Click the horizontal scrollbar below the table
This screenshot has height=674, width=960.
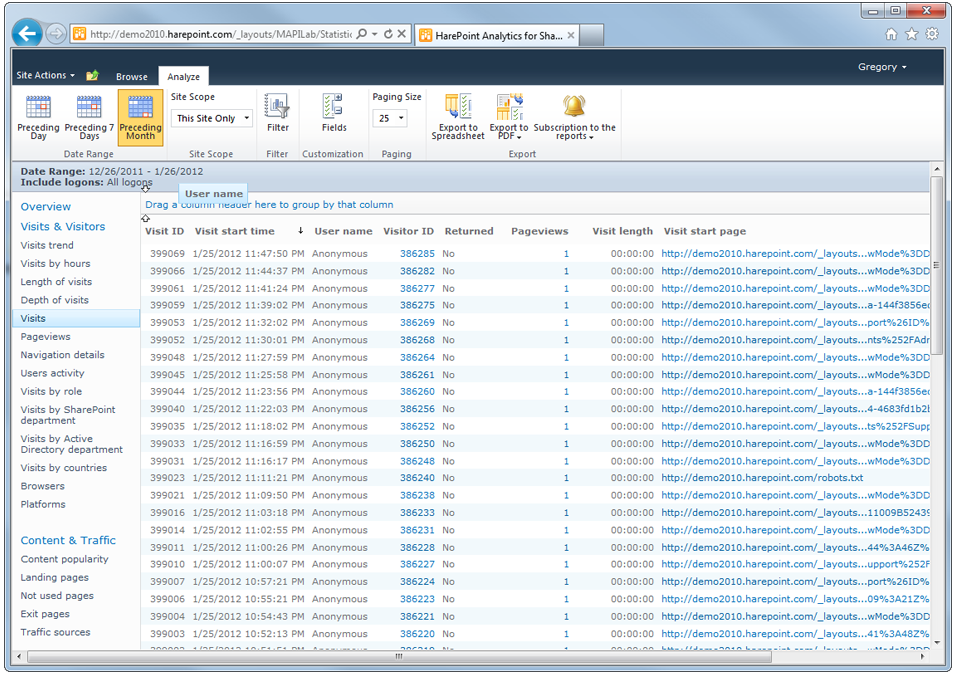[x=400, y=656]
